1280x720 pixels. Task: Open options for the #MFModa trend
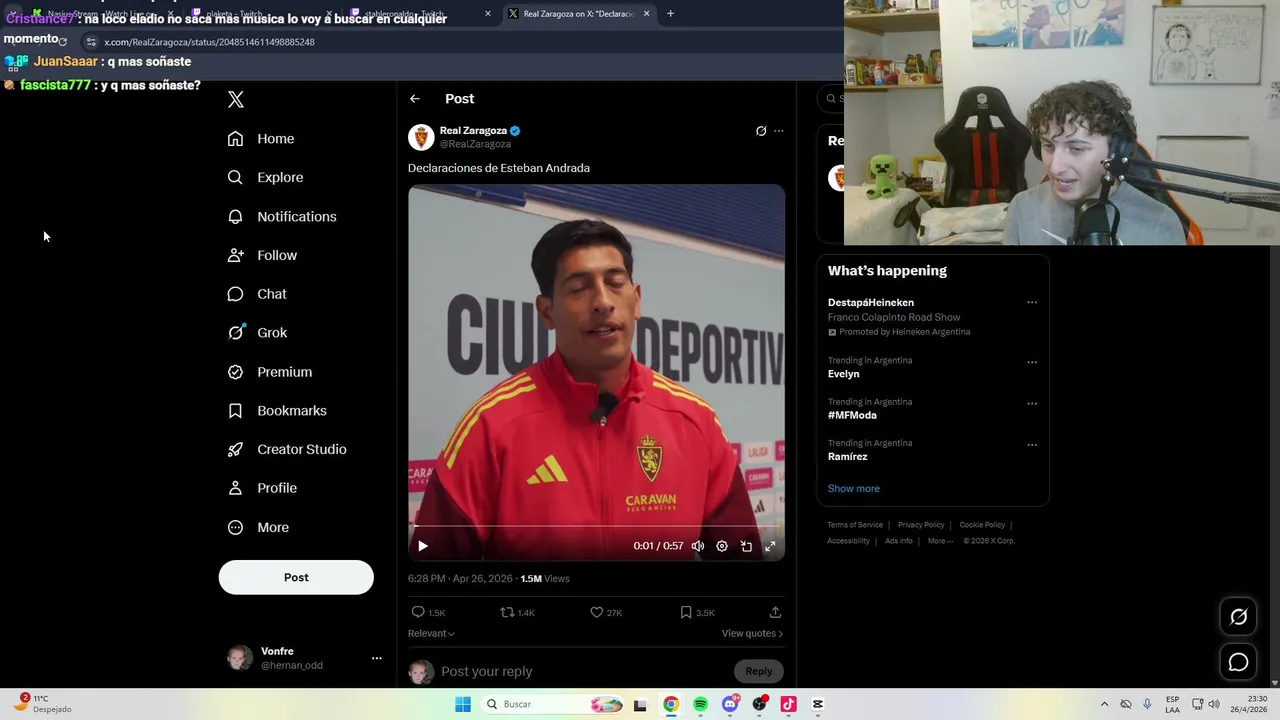pos(1032,403)
